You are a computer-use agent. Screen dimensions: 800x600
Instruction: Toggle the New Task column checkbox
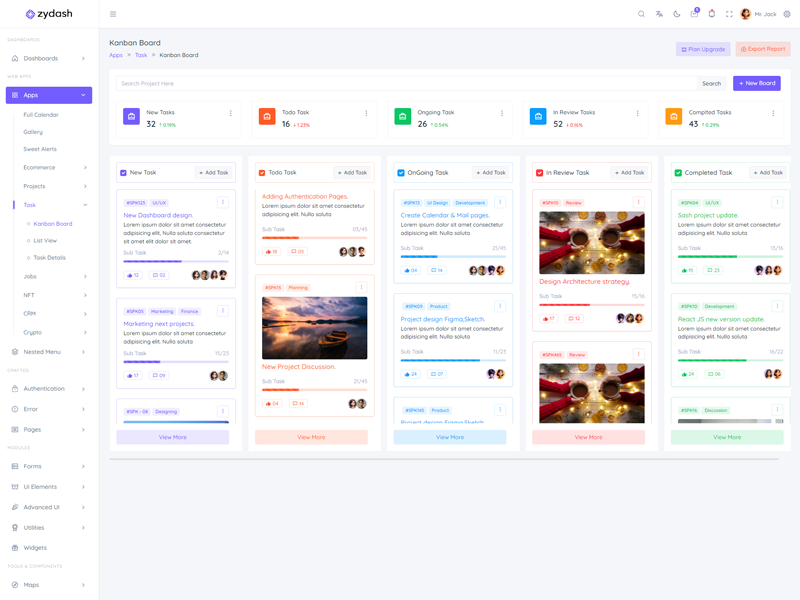(124, 173)
